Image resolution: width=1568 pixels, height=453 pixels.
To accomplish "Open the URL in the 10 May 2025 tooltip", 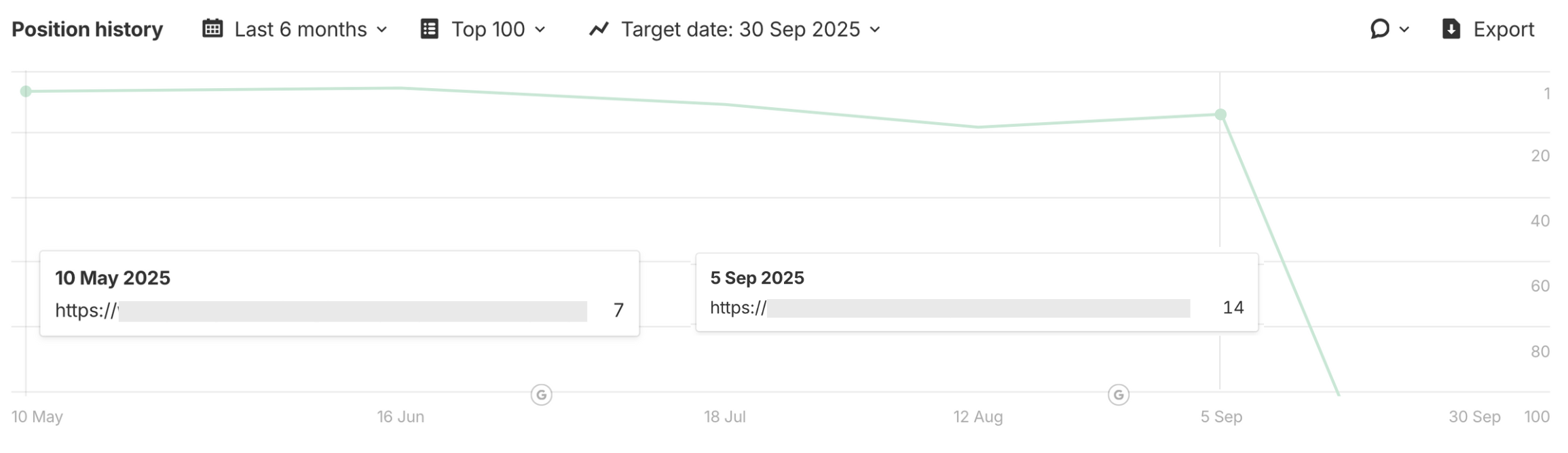I will click(x=321, y=311).
